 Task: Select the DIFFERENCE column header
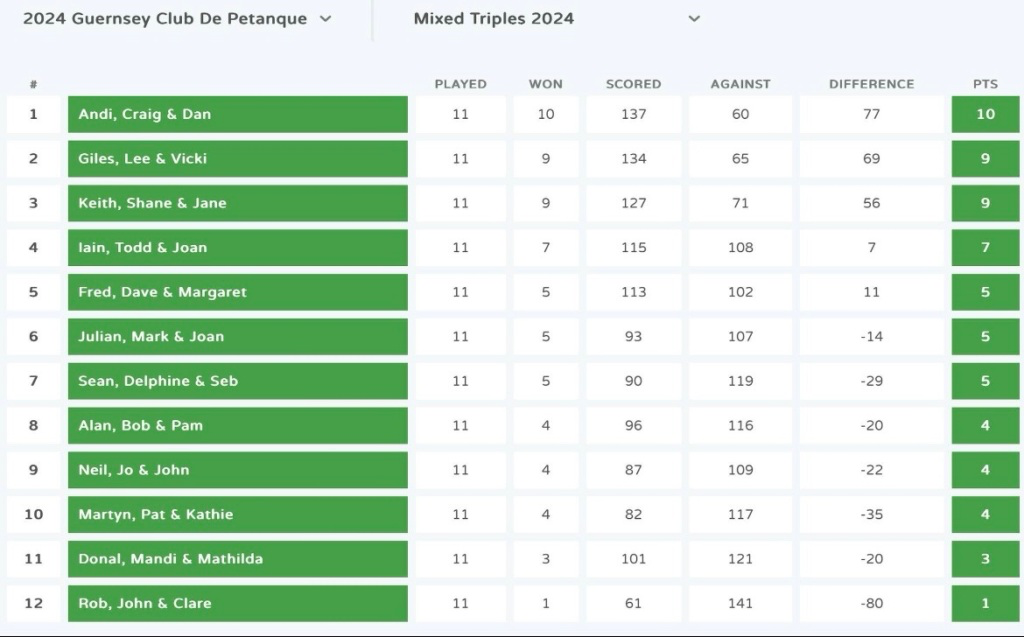[x=871, y=84]
